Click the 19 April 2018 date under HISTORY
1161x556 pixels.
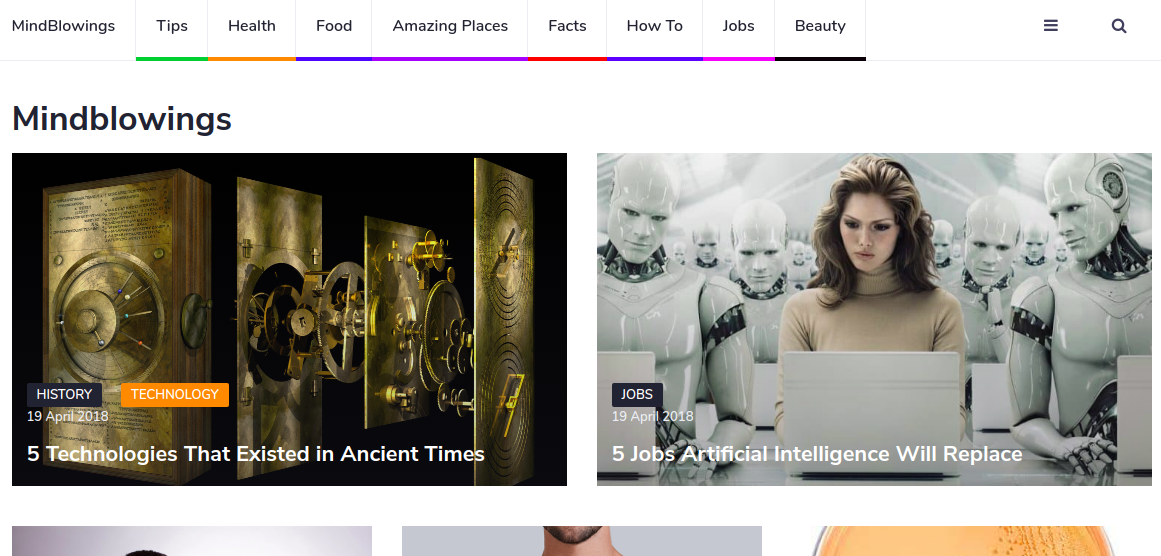click(x=67, y=416)
